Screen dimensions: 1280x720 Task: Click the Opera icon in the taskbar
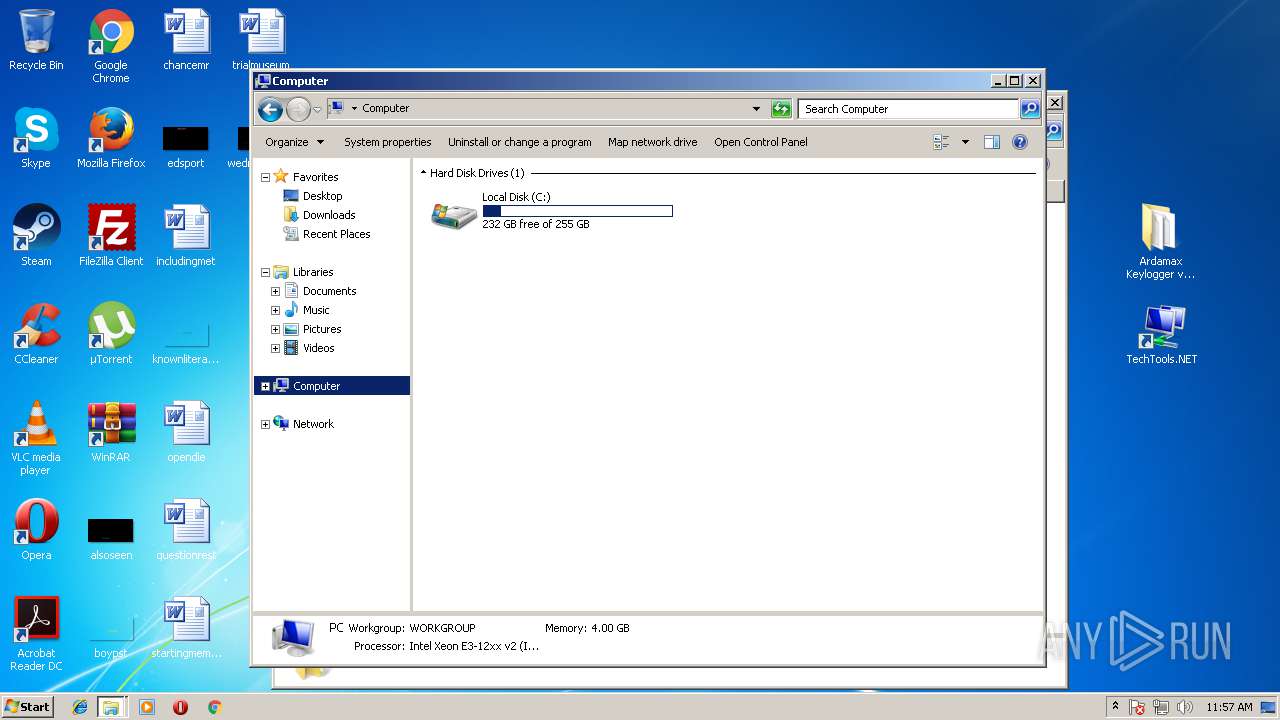tap(181, 707)
